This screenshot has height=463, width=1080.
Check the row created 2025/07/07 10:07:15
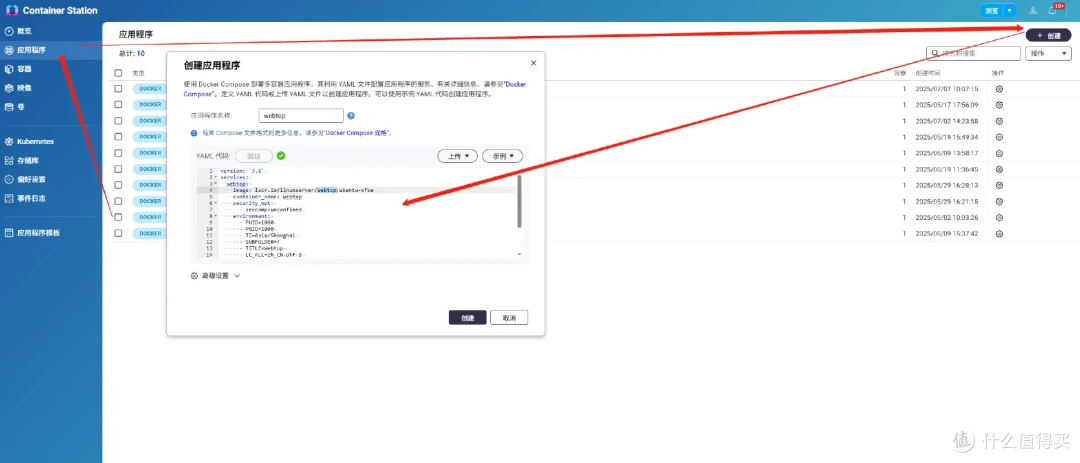coord(118,89)
